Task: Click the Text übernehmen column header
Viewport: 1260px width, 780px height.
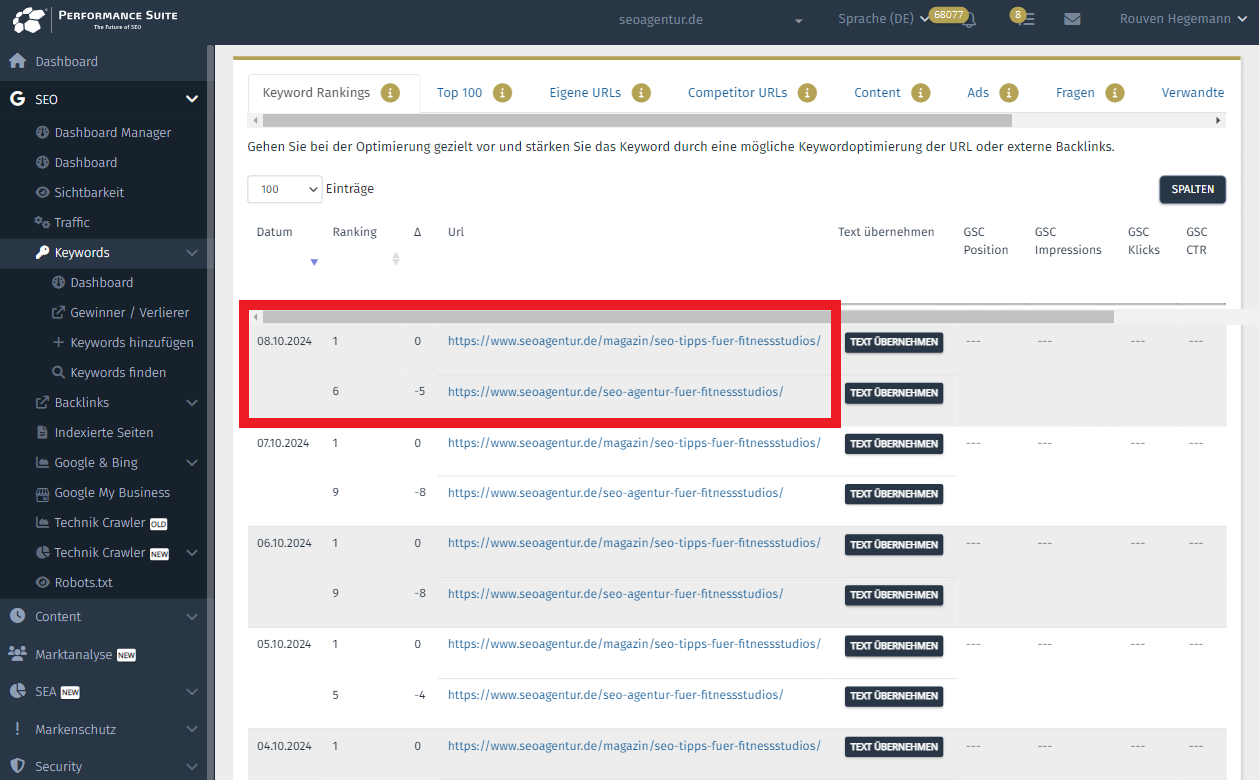Action: tap(886, 232)
